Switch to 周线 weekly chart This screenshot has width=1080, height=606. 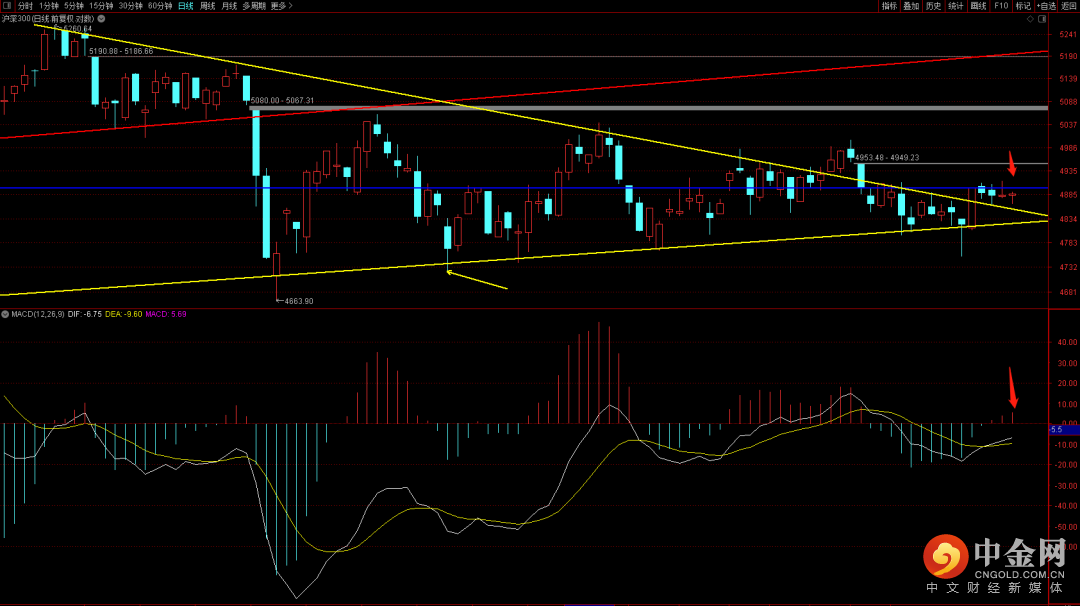tap(207, 6)
